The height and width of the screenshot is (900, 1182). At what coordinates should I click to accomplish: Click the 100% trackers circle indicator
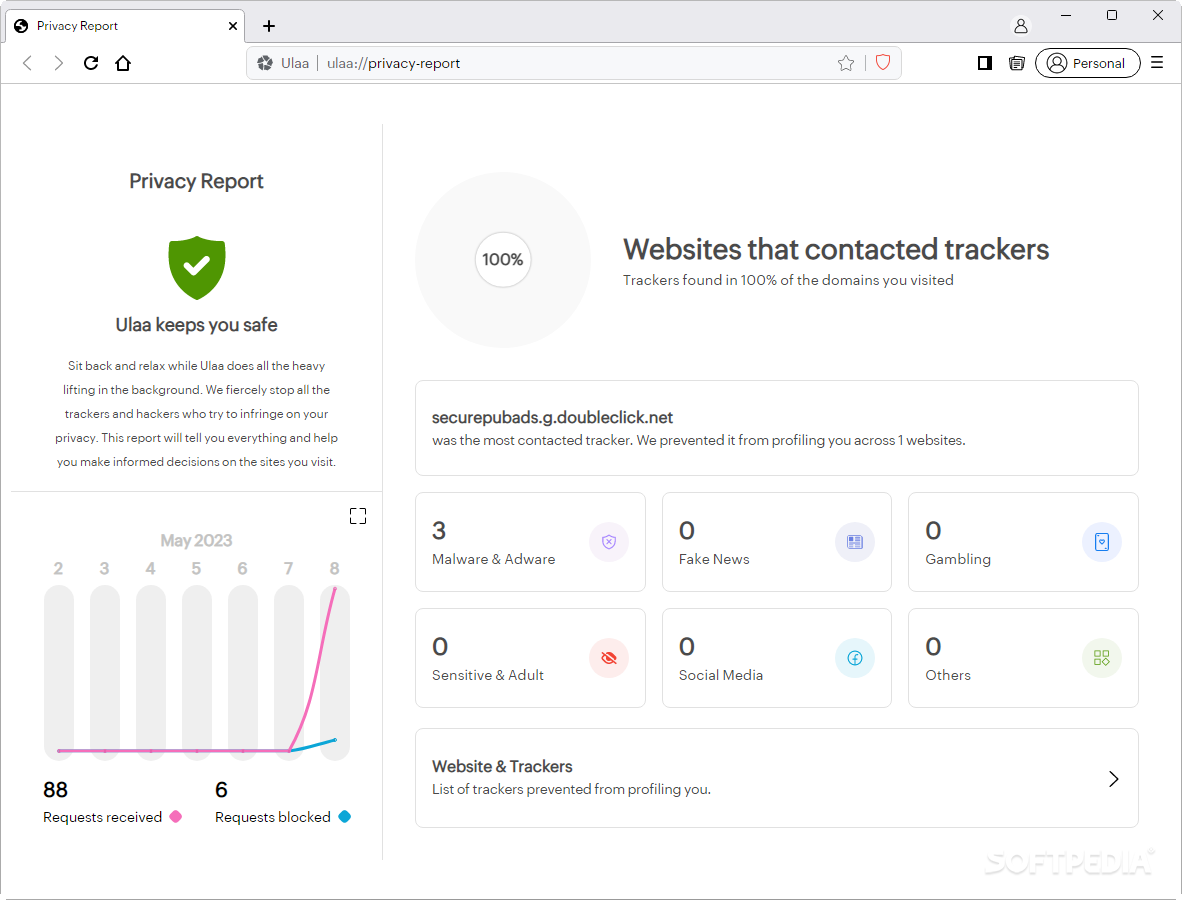tap(503, 259)
